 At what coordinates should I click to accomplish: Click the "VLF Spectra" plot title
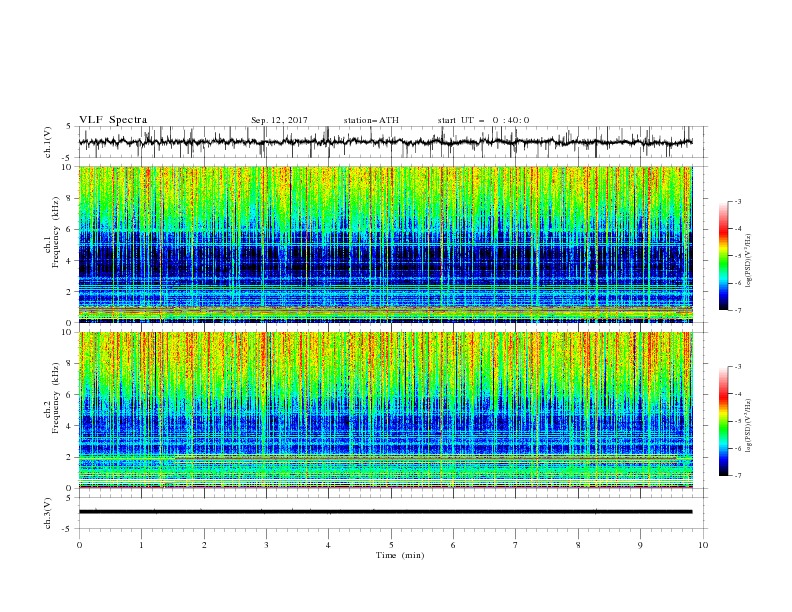click(113, 120)
